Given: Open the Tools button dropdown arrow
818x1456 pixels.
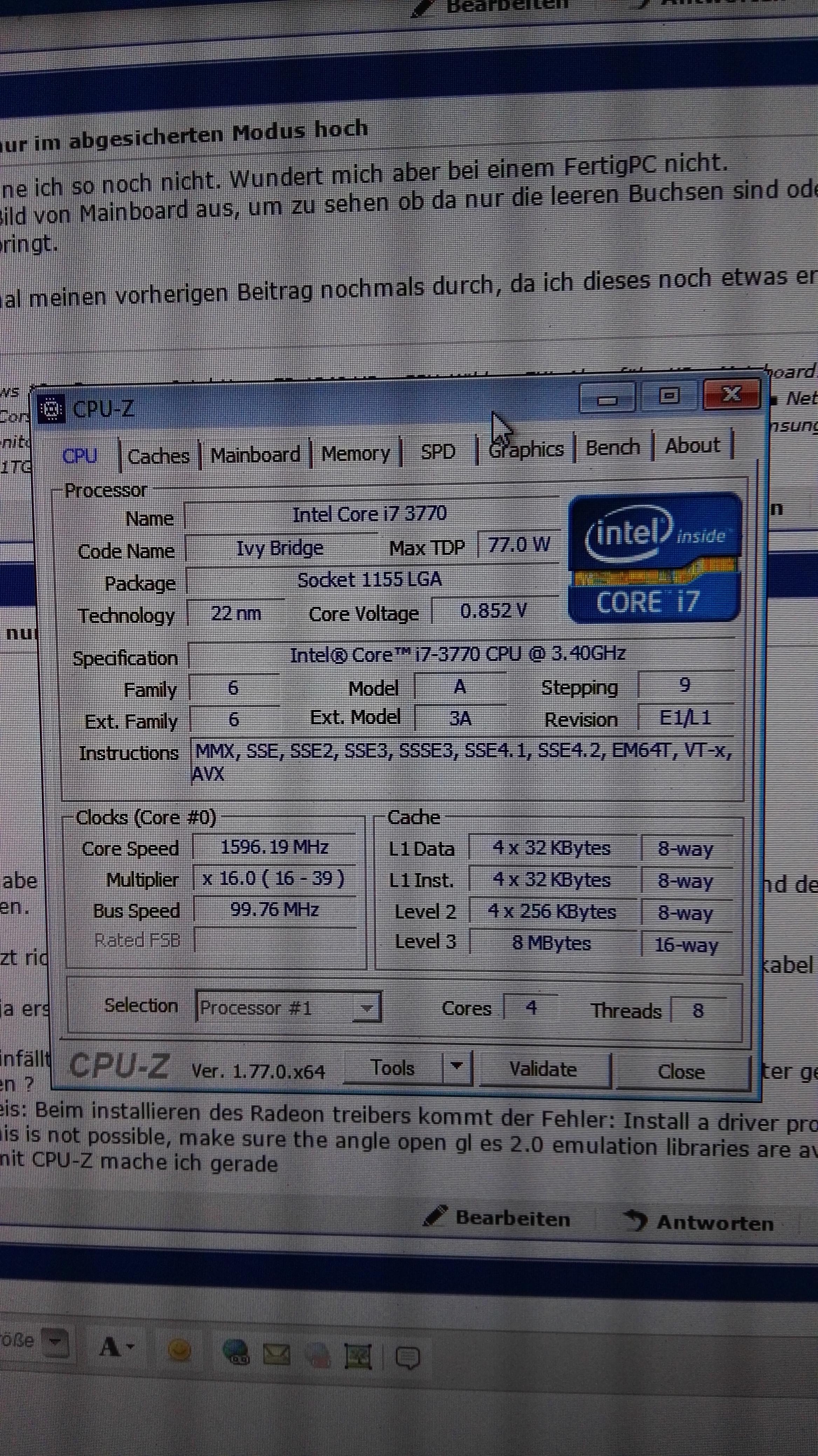Looking at the screenshot, I should coord(457,1066).
